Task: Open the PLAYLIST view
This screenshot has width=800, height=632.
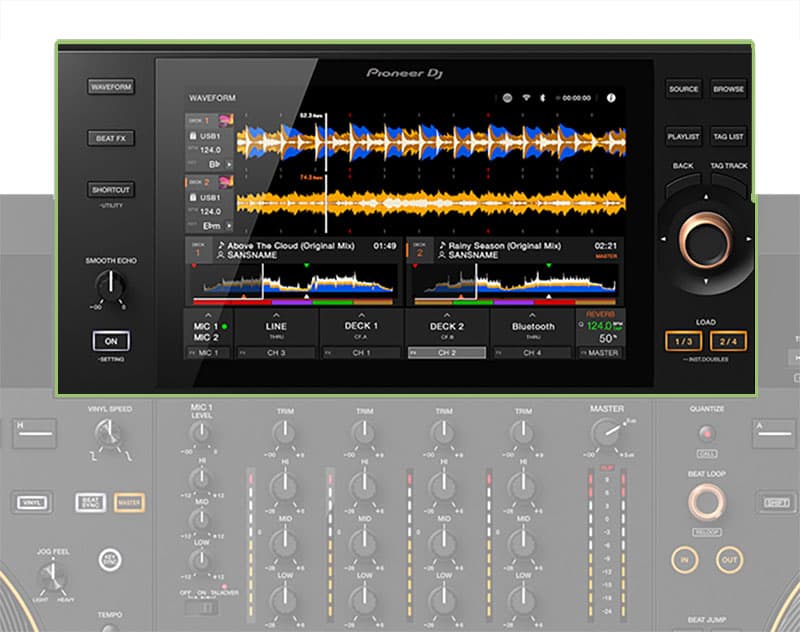Action: point(684,137)
